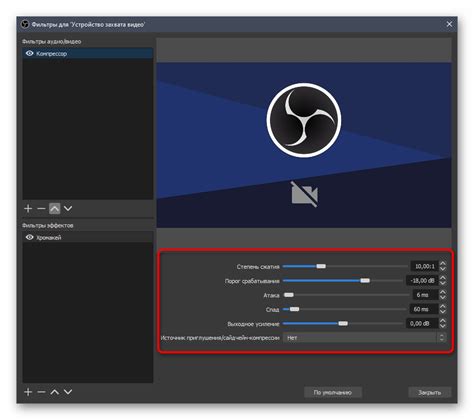Remove selected audio/video filter with minus
474x420 pixels.
[41, 209]
